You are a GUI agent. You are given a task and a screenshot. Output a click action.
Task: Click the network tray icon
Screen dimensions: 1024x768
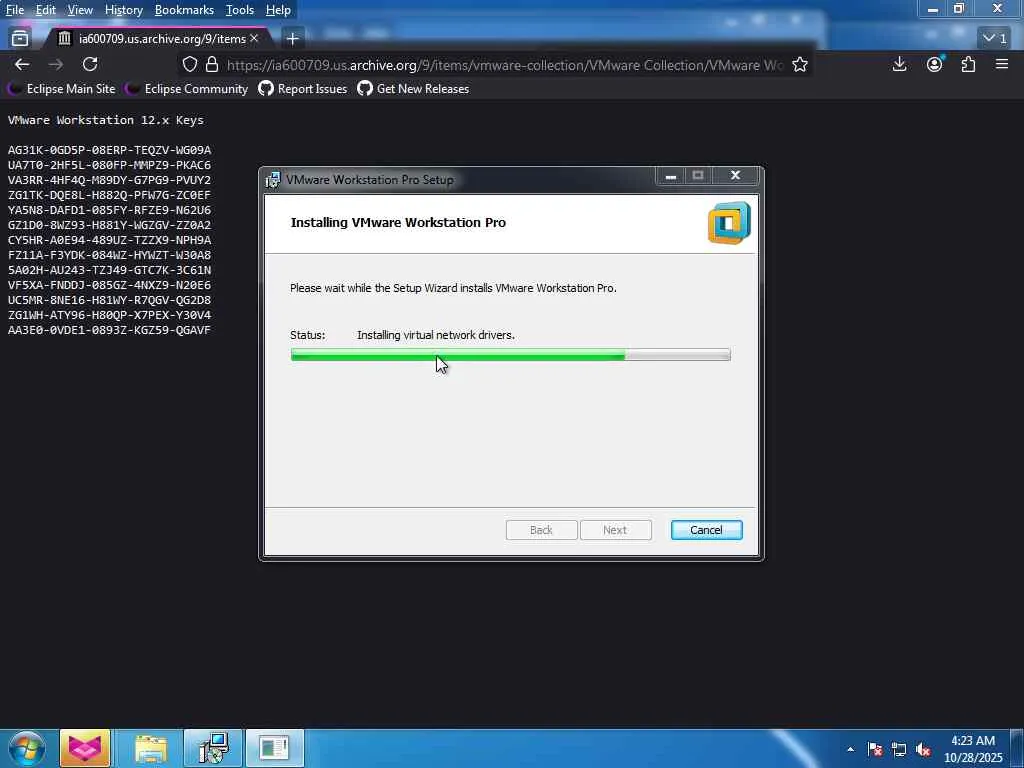pos(899,749)
